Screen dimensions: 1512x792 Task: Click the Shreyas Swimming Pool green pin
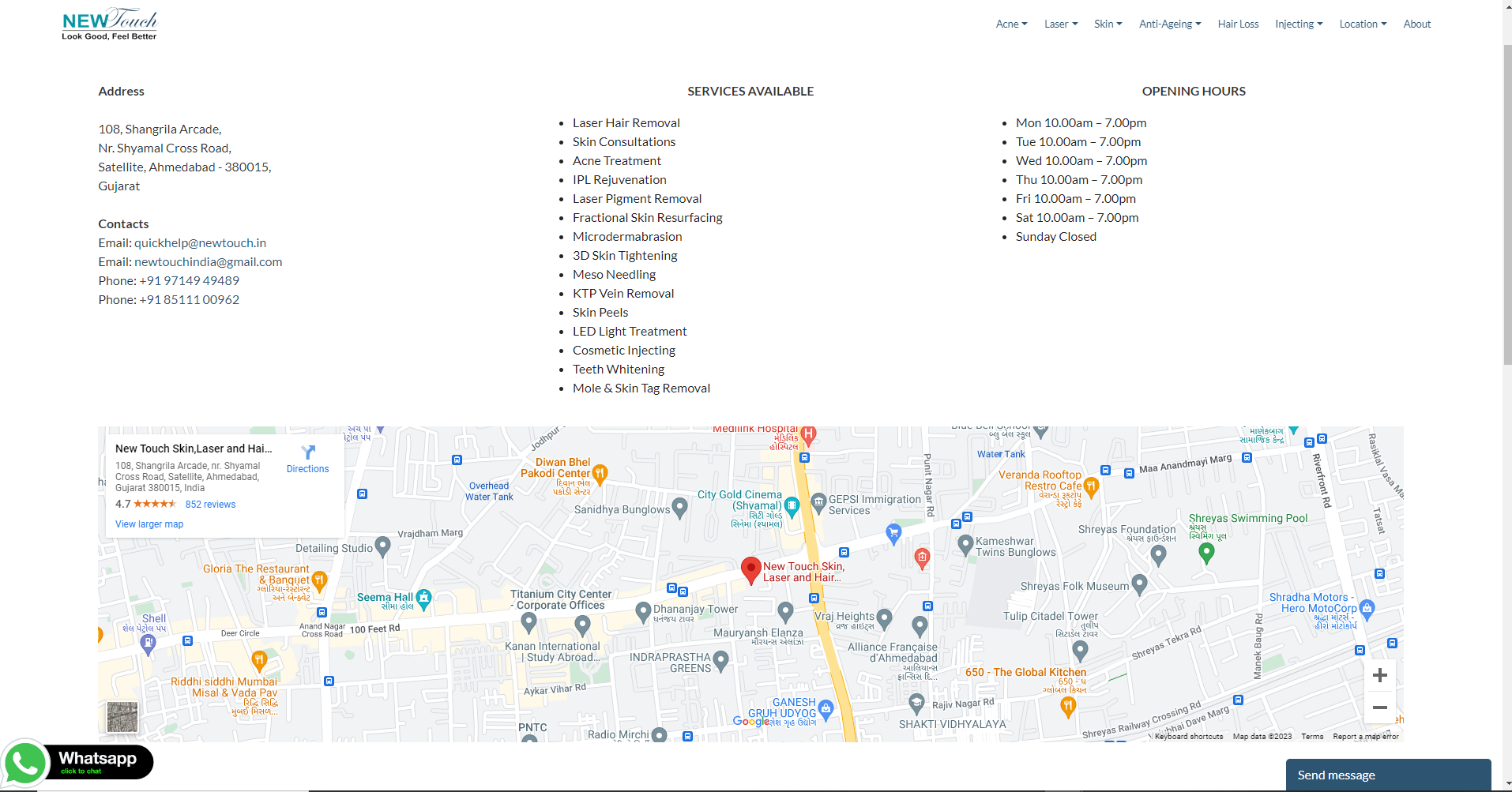pyautogui.click(x=1205, y=553)
